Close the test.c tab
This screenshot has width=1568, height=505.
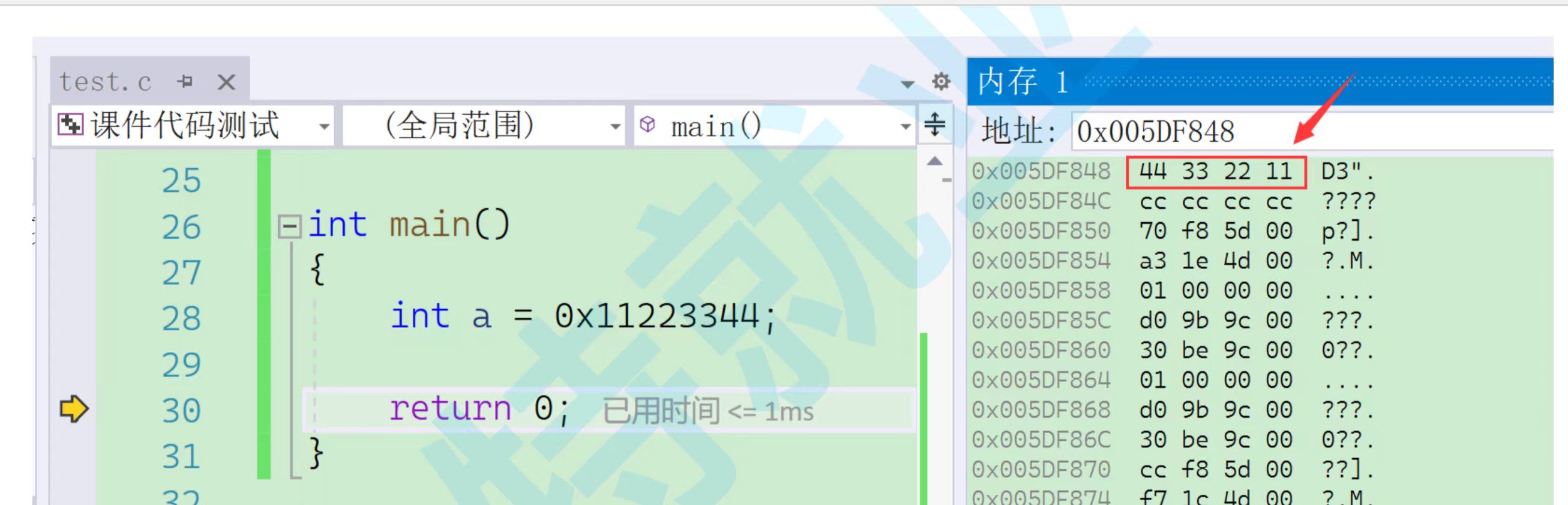226,82
